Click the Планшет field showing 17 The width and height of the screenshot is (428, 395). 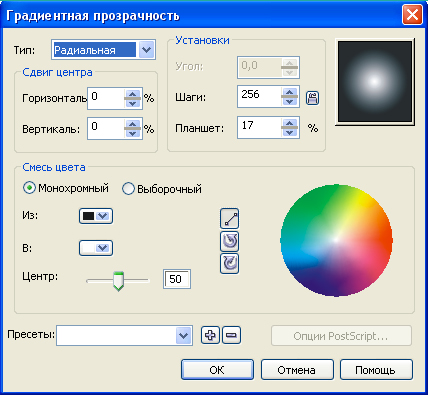pyautogui.click(x=260, y=127)
